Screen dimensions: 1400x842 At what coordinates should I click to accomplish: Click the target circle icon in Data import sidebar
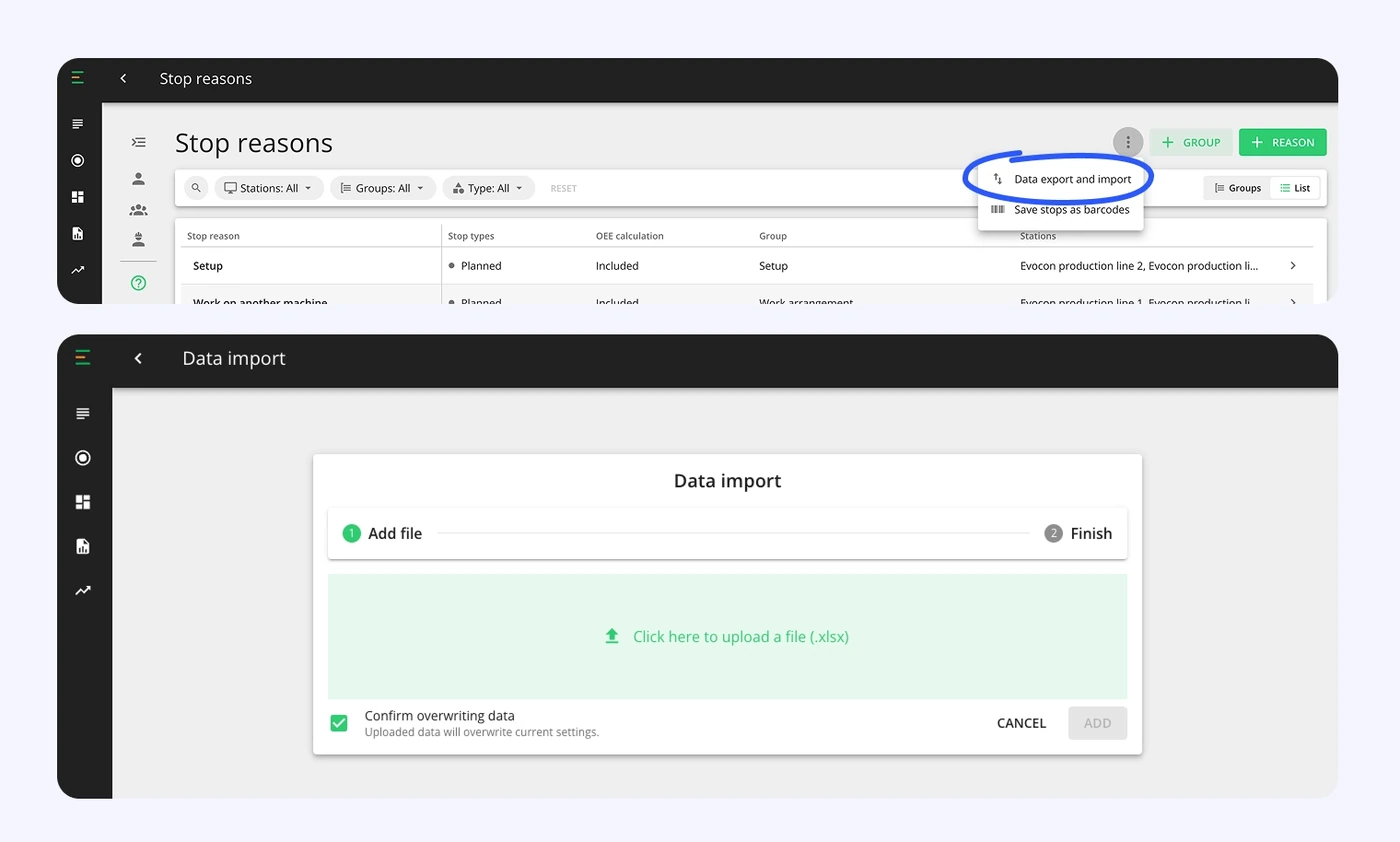83,458
